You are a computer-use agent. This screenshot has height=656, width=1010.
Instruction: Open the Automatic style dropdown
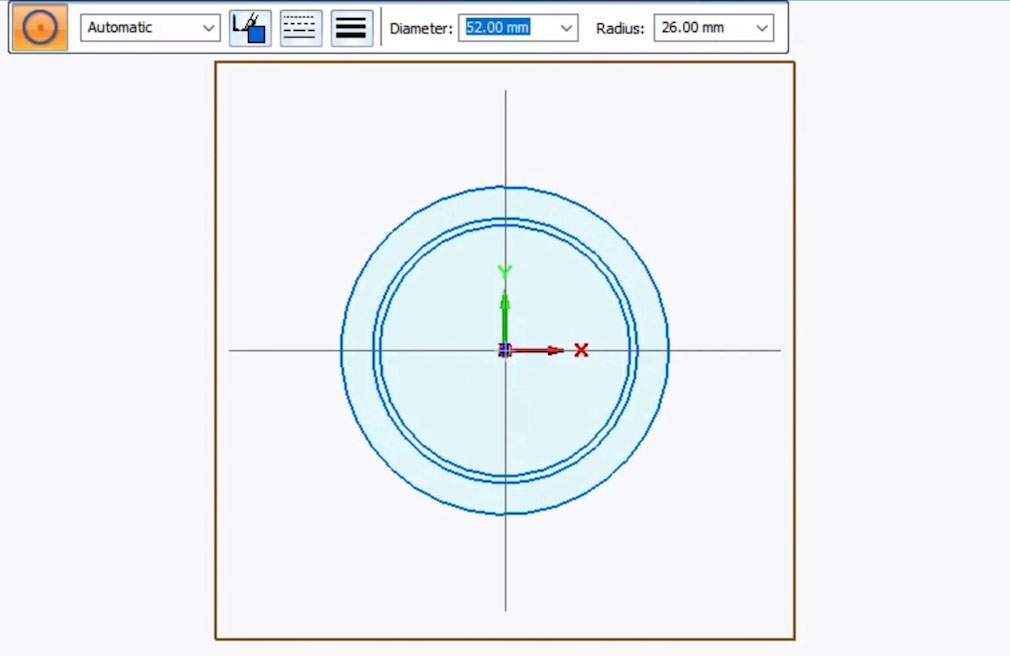pyautogui.click(x=150, y=28)
